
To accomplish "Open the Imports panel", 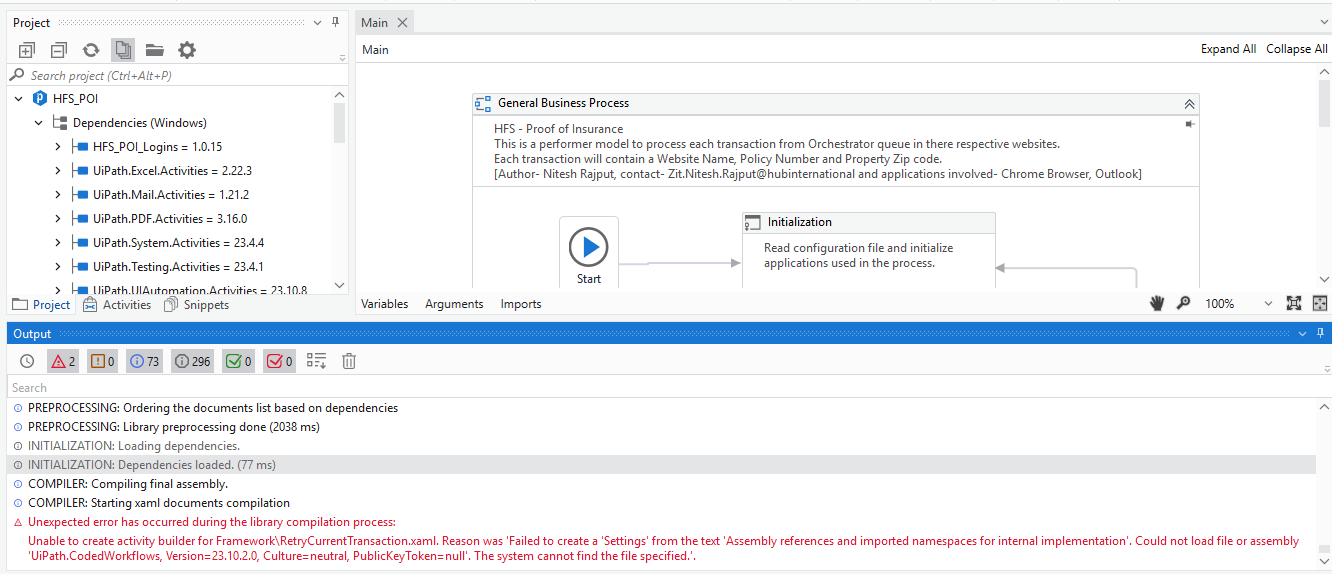I will pos(521,304).
